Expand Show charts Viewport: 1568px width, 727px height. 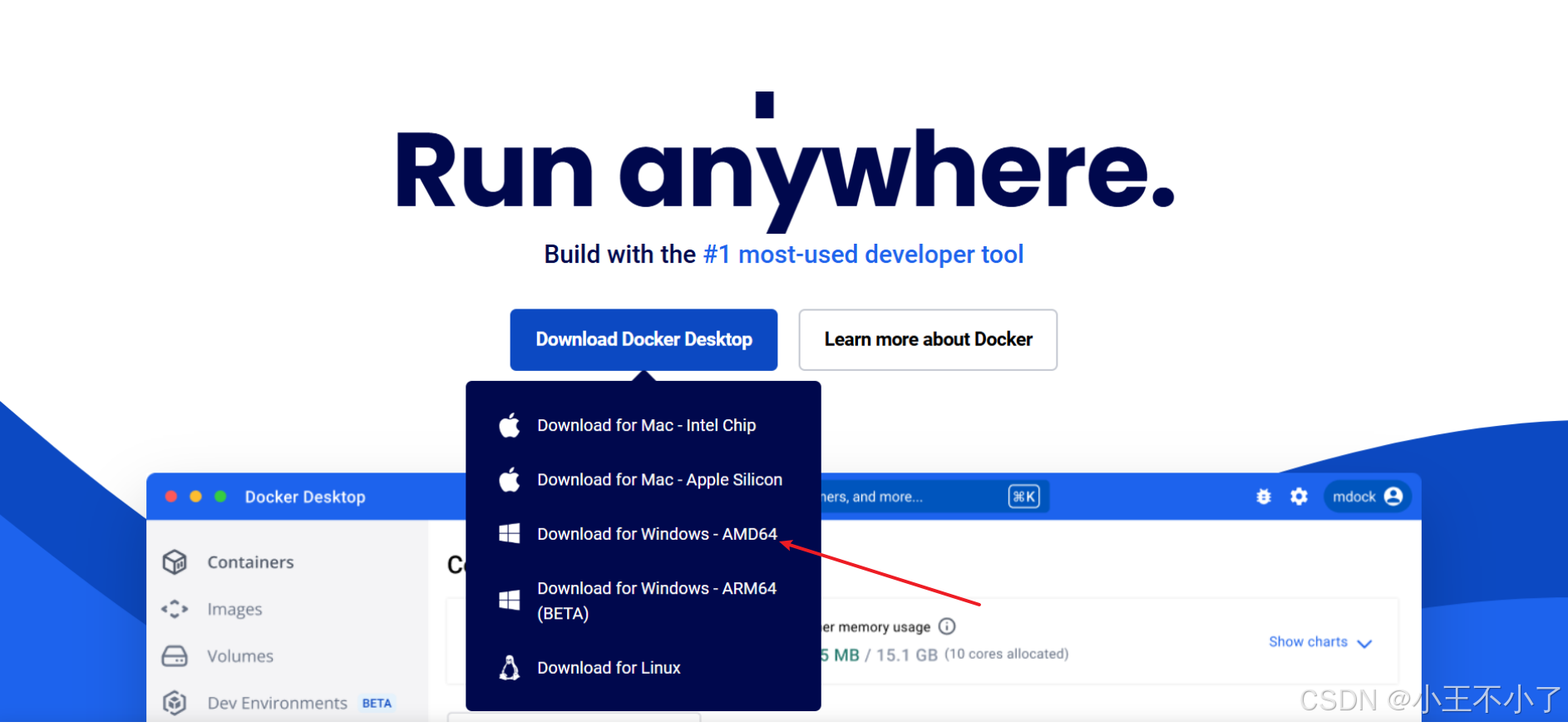point(1319,642)
